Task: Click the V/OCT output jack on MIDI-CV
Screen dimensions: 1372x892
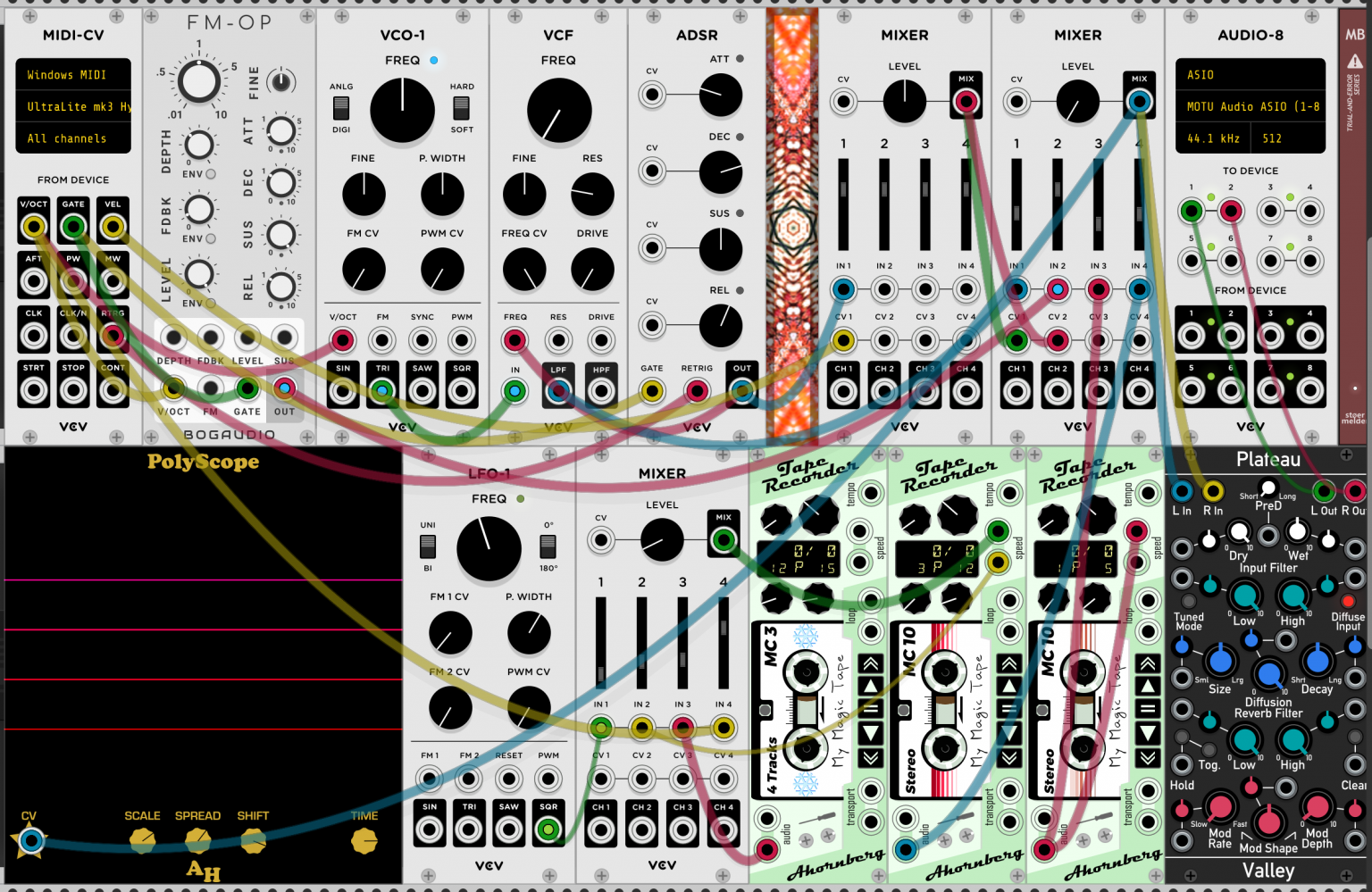Action: pos(34,227)
